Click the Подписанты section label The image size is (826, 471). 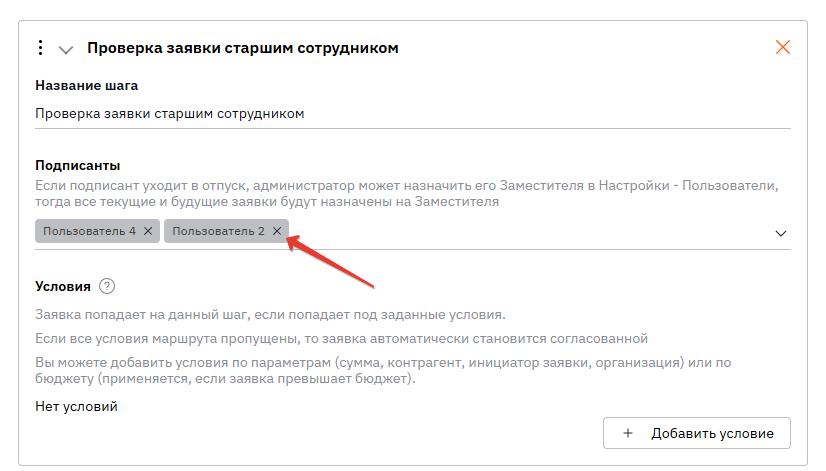77,166
